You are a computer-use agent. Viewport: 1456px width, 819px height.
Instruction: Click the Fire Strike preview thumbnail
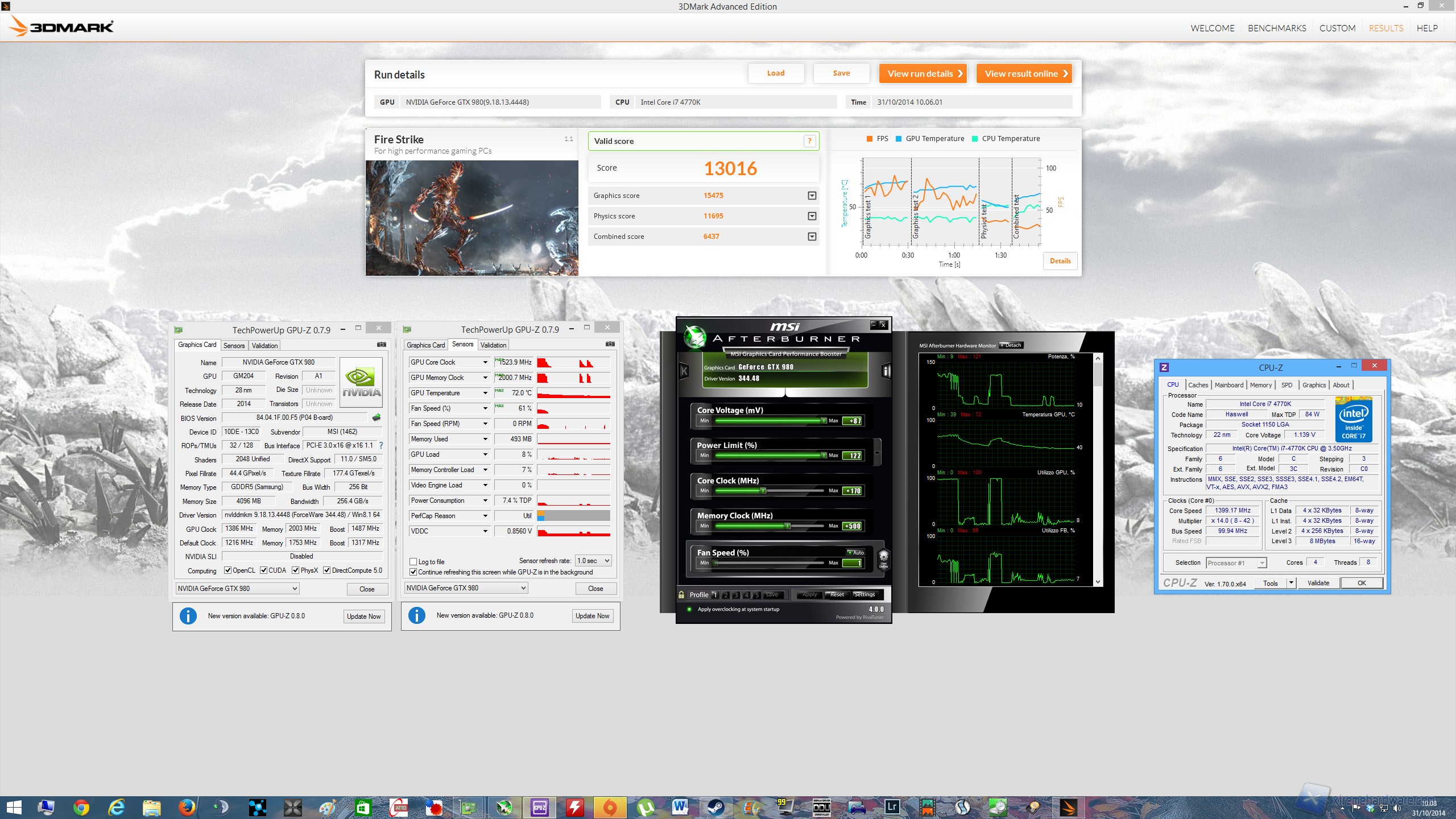tap(472, 218)
